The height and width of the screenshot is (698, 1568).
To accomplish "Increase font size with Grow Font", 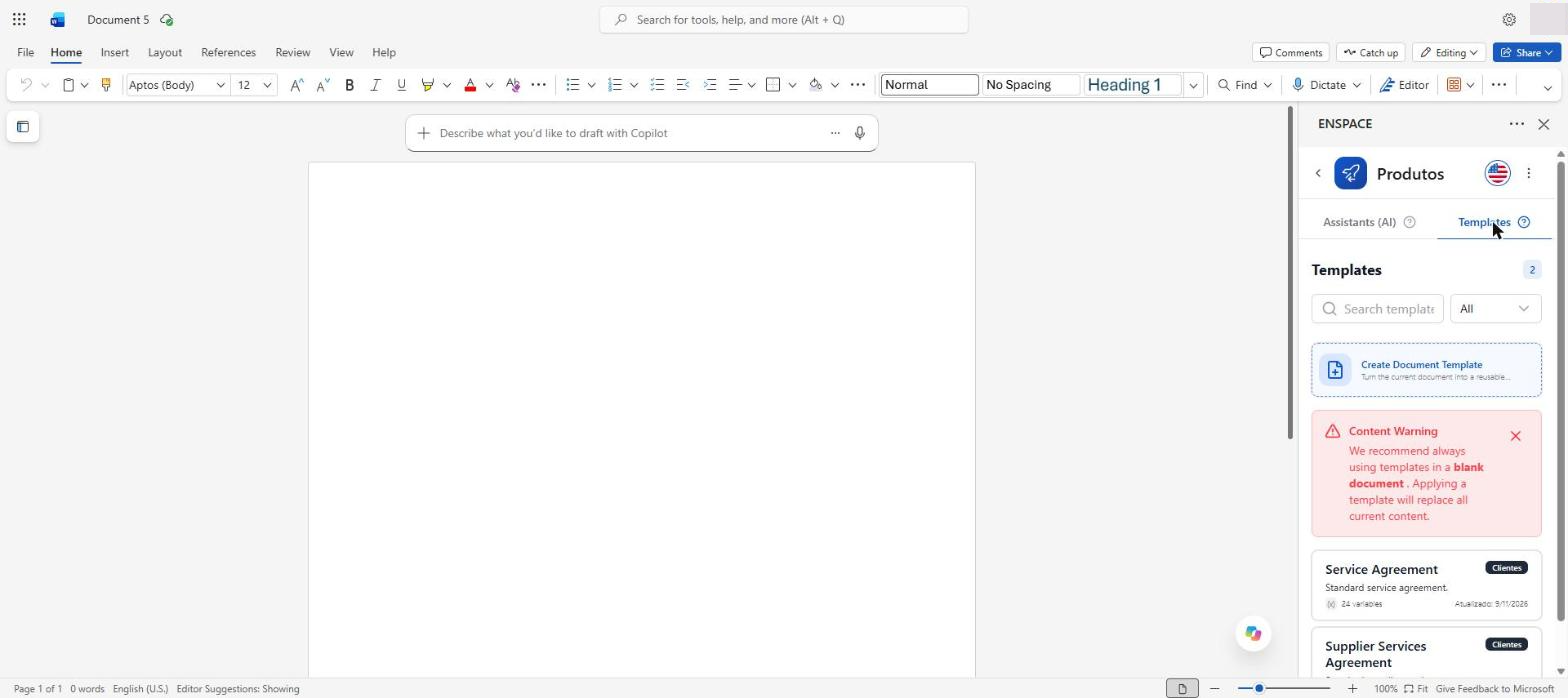I will (296, 85).
